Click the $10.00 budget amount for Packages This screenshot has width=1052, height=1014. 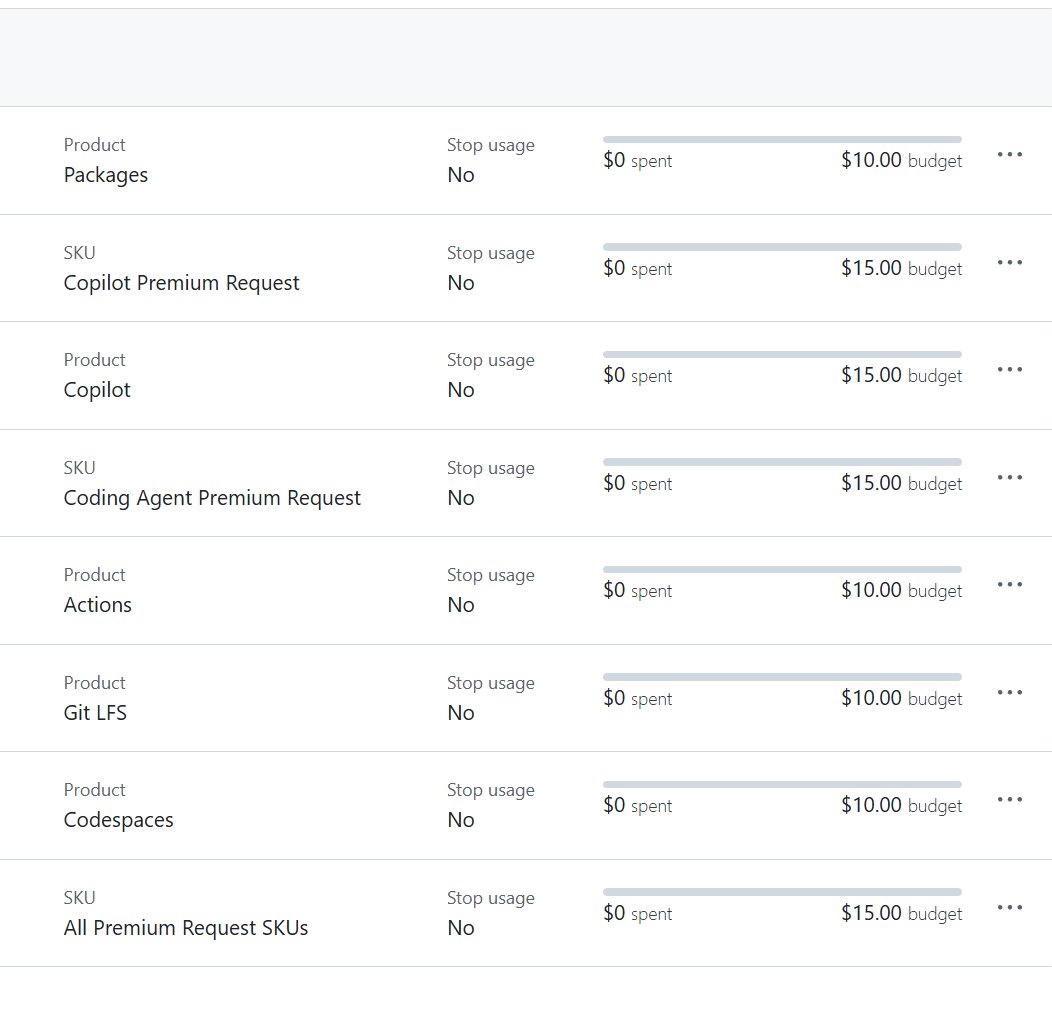coord(871,160)
